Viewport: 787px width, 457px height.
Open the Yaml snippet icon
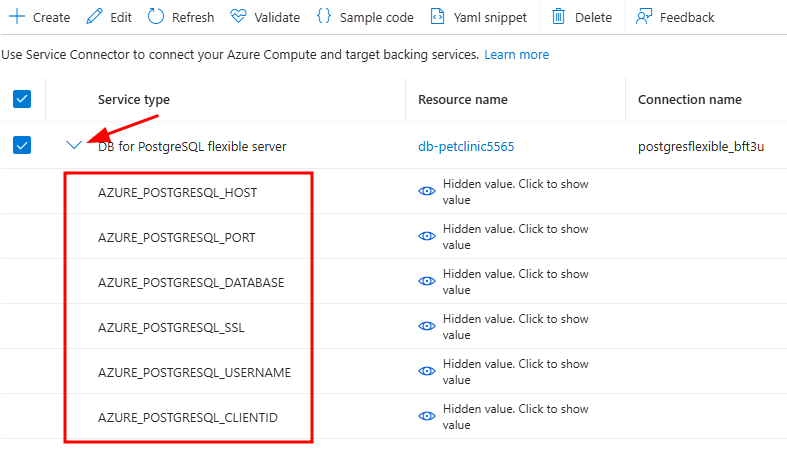[437, 17]
